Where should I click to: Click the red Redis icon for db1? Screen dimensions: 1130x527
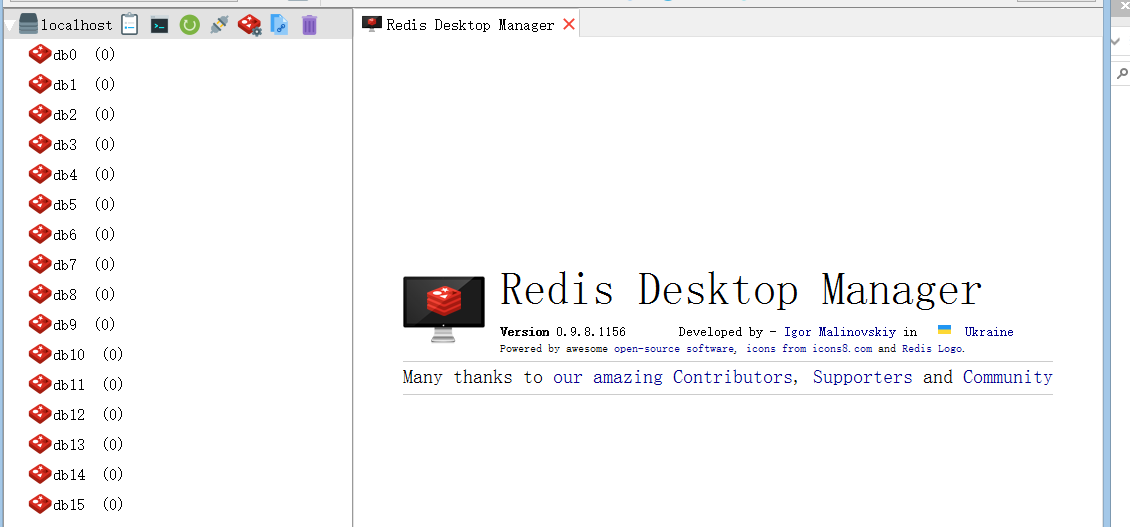[40, 84]
